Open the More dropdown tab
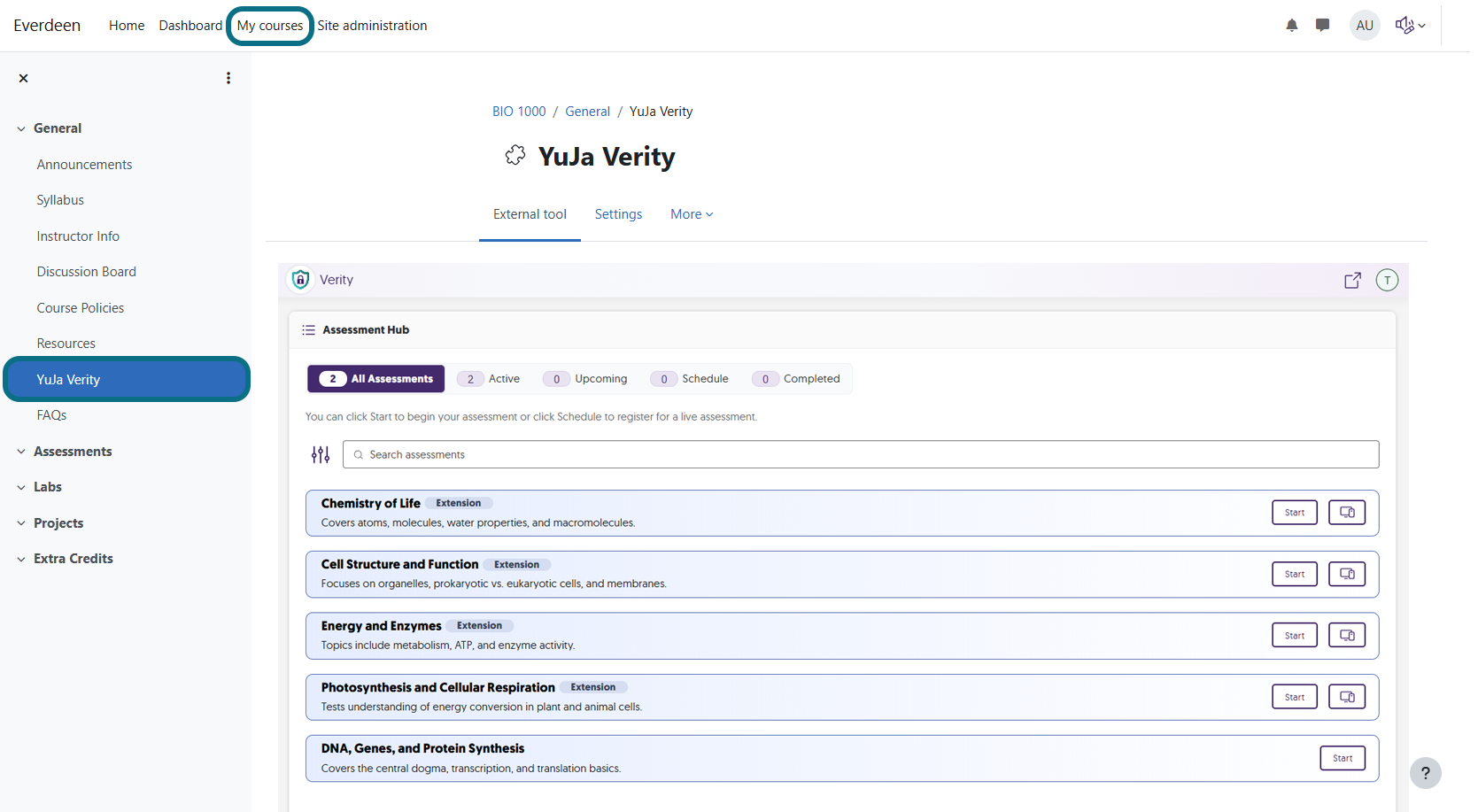The width and height of the screenshot is (1478, 812). point(692,214)
